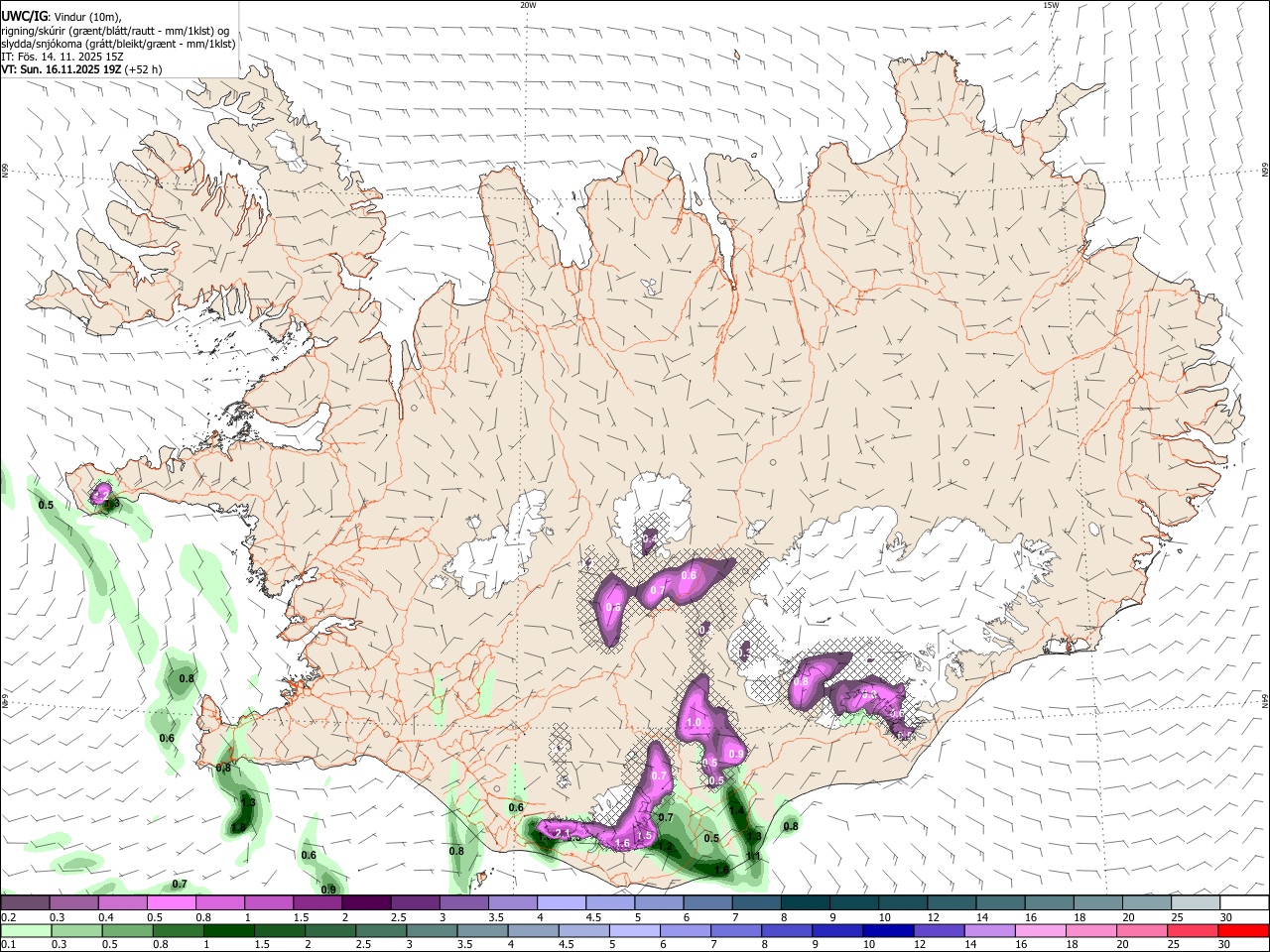Image resolution: width=1270 pixels, height=952 pixels.
Task: Select the valid time 'VT: Sun. 16.11.2025 19Z (+52 h)'
Action: tap(81, 69)
